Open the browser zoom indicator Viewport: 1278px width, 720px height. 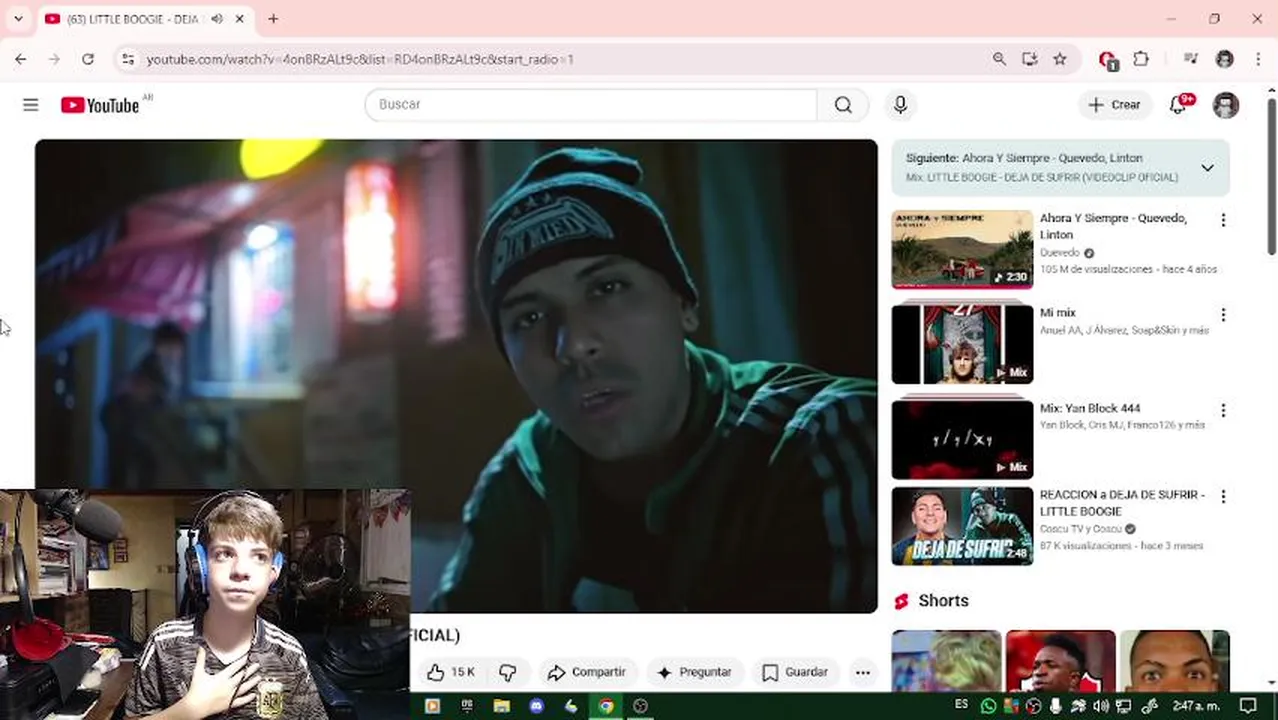point(999,59)
